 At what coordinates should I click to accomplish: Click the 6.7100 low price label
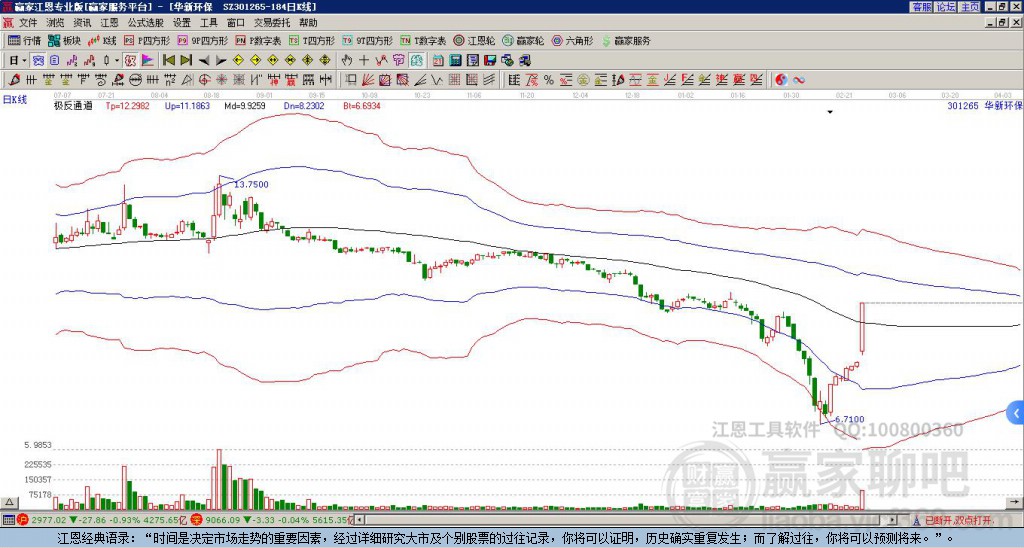point(850,419)
